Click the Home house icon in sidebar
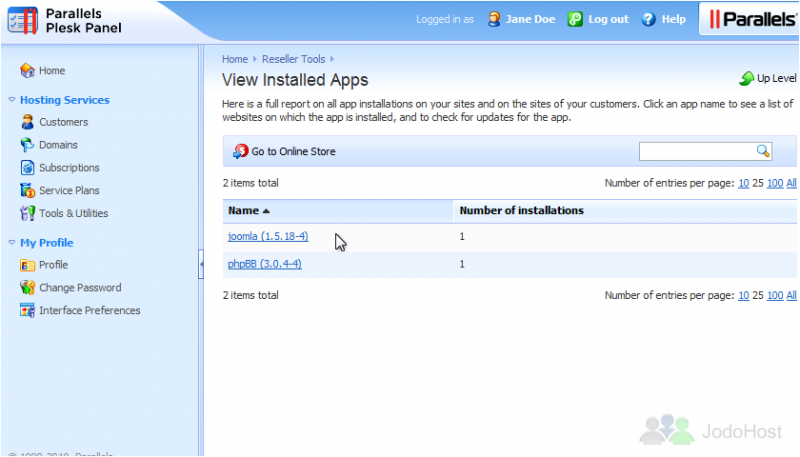This screenshot has width=800, height=457. point(27,70)
